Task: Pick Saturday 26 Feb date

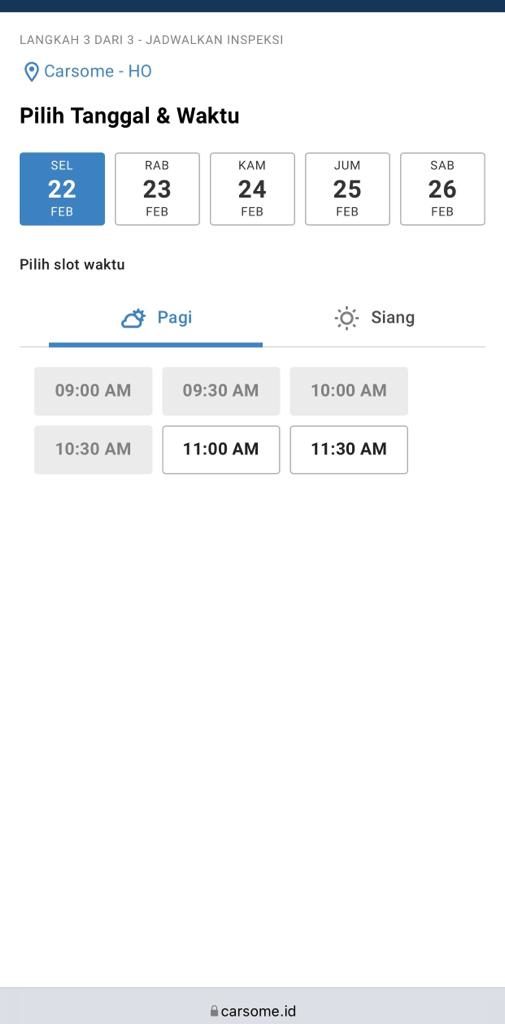Action: tap(442, 189)
